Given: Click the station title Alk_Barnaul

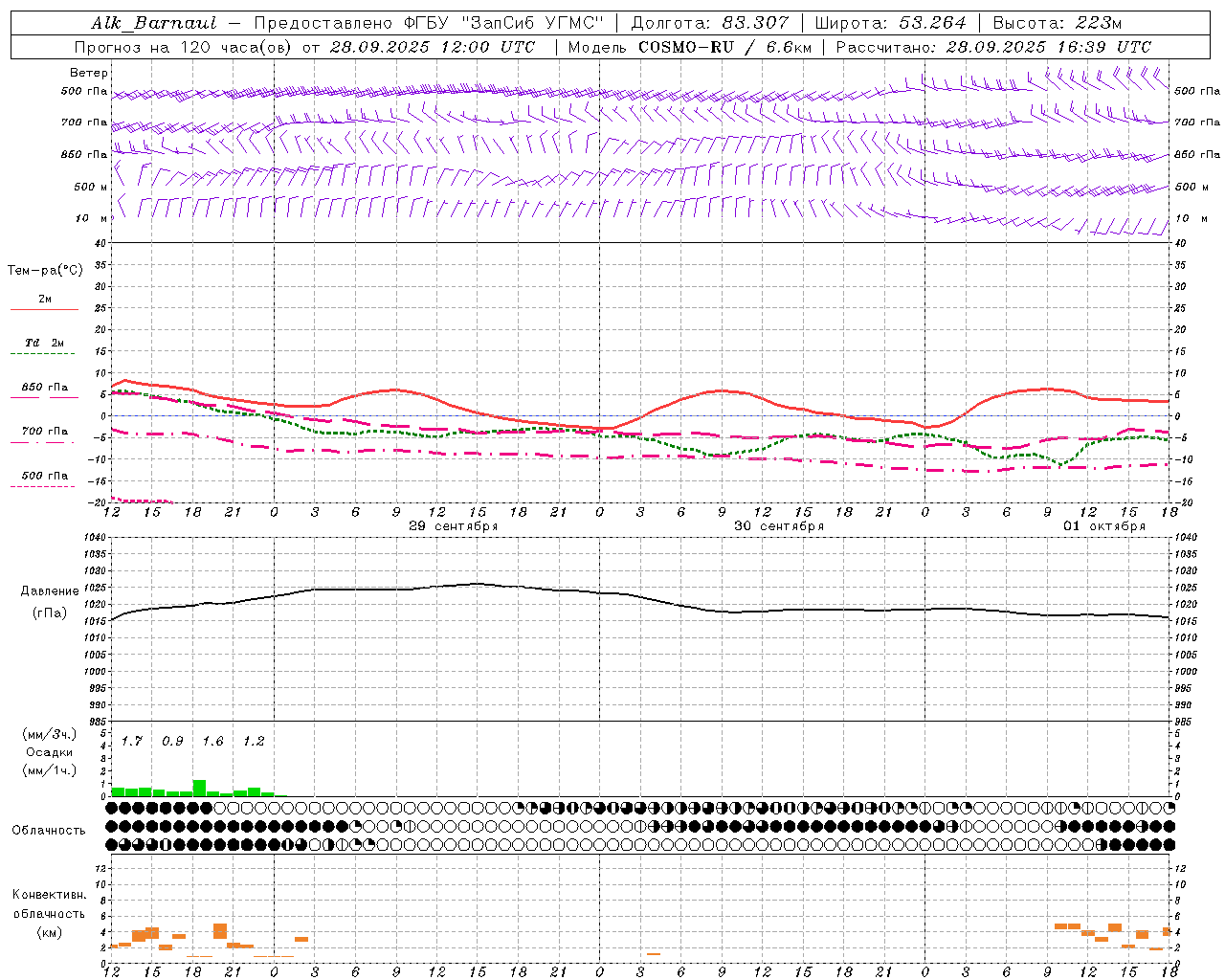Looking at the screenshot, I should (154, 23).
